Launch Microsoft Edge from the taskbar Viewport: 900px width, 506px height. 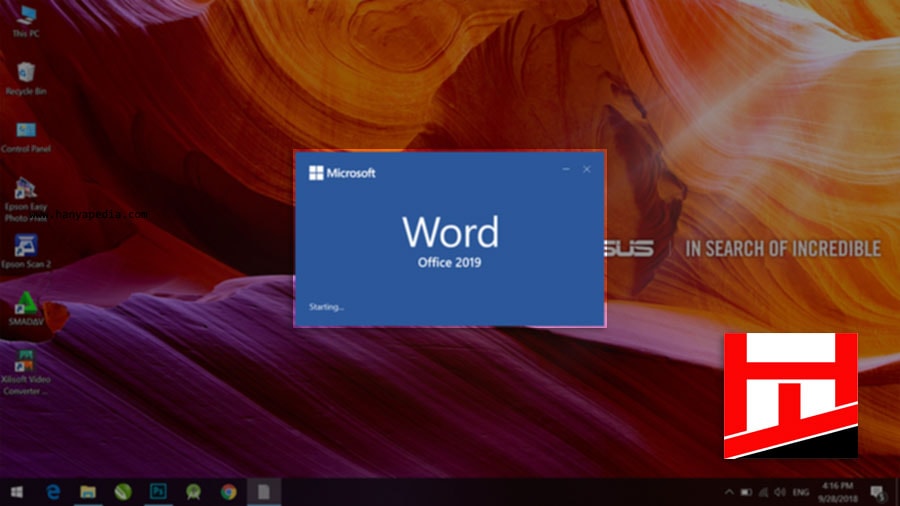pos(53,492)
